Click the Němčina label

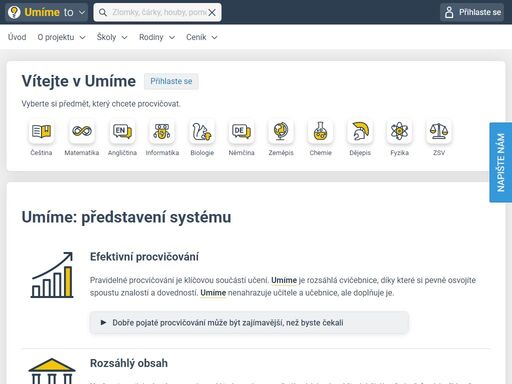coord(241,153)
